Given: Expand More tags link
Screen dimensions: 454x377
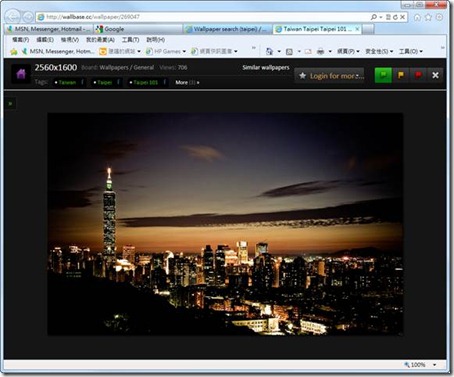Looking at the screenshot, I should [187, 82].
